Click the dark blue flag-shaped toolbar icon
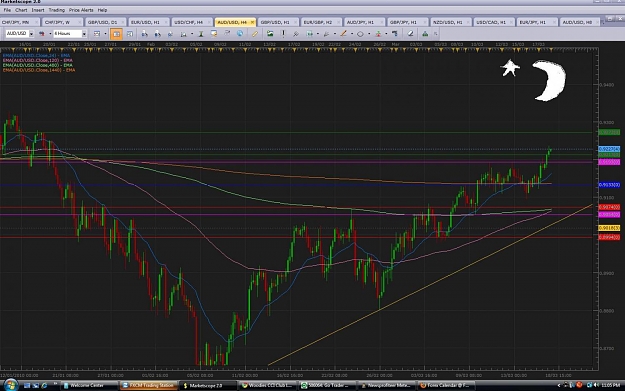Viewport: 625px width, 391px height. (x=395, y=34)
